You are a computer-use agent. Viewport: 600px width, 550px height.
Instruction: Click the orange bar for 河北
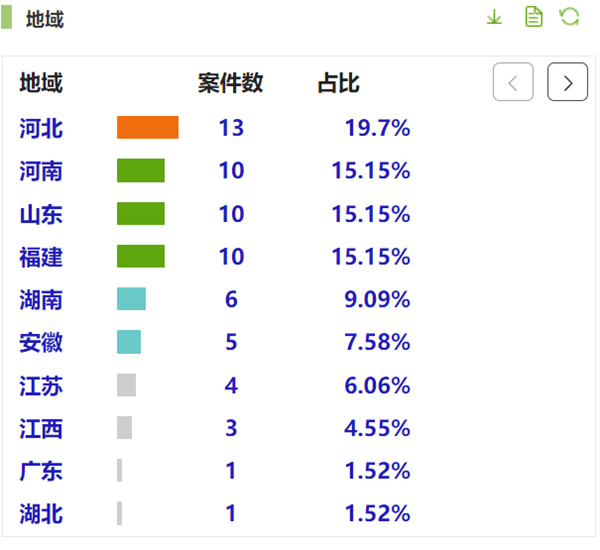click(x=147, y=128)
